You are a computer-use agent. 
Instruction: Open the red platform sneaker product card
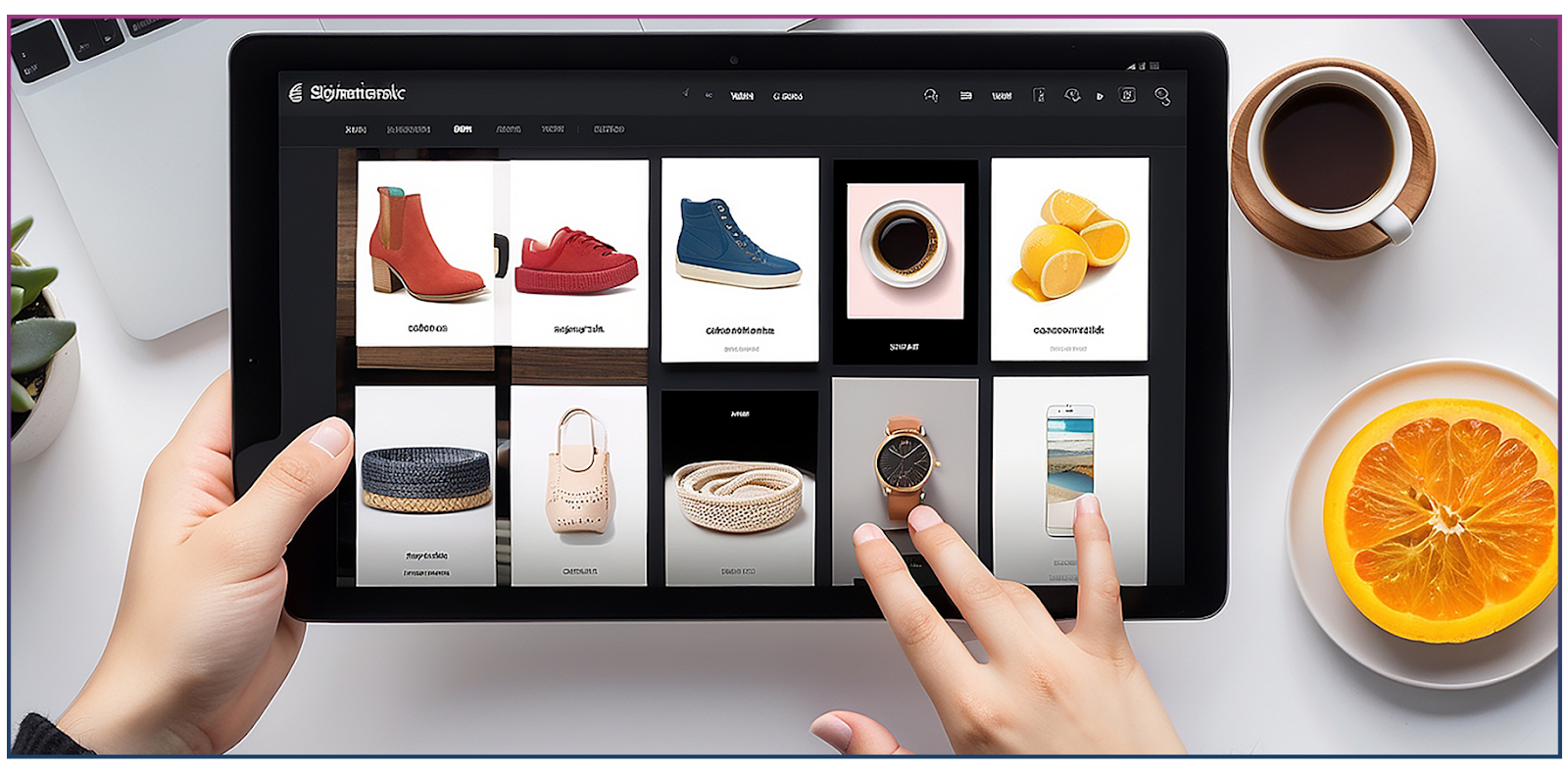coord(579,253)
